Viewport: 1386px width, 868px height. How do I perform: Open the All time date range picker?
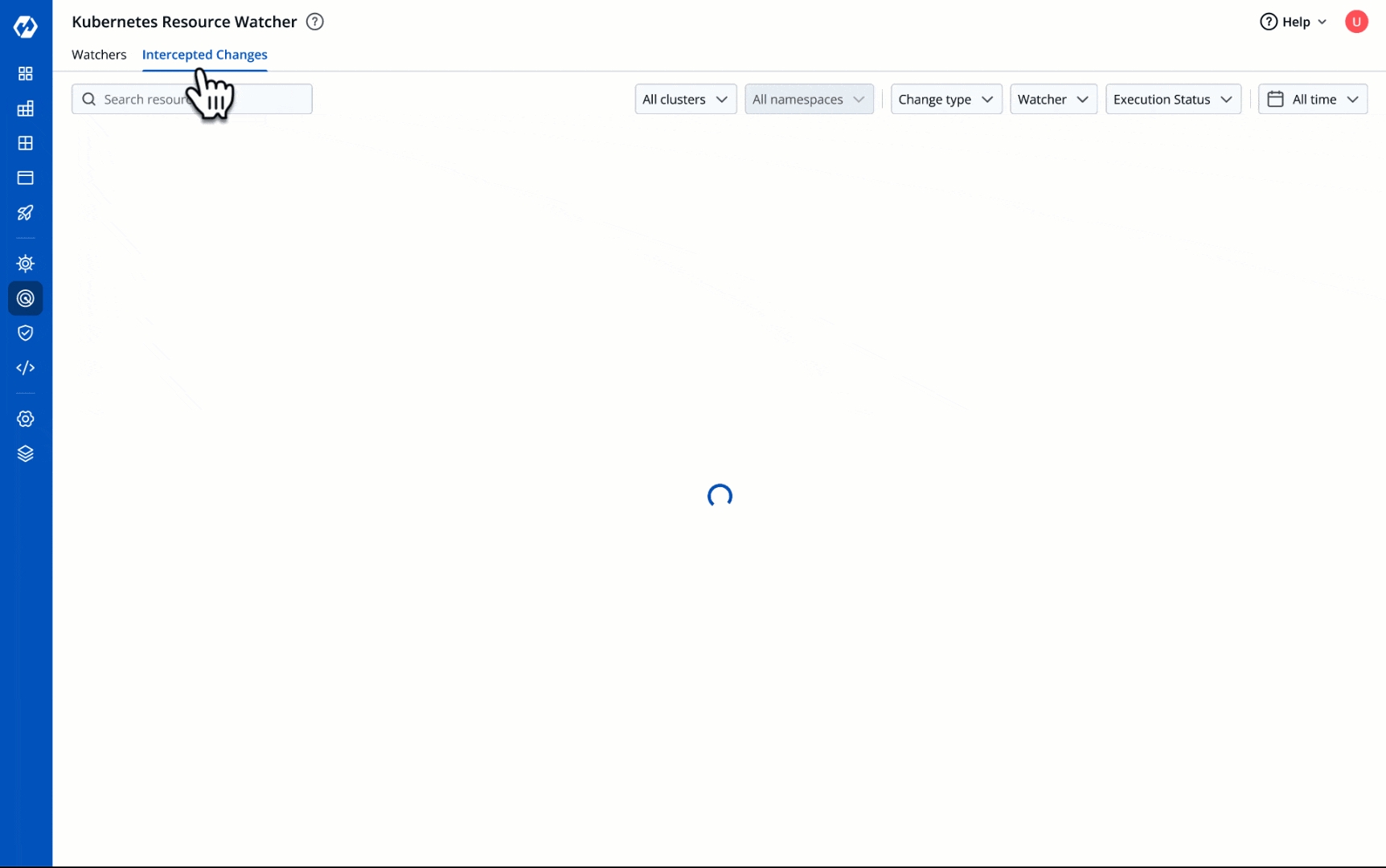point(1312,99)
